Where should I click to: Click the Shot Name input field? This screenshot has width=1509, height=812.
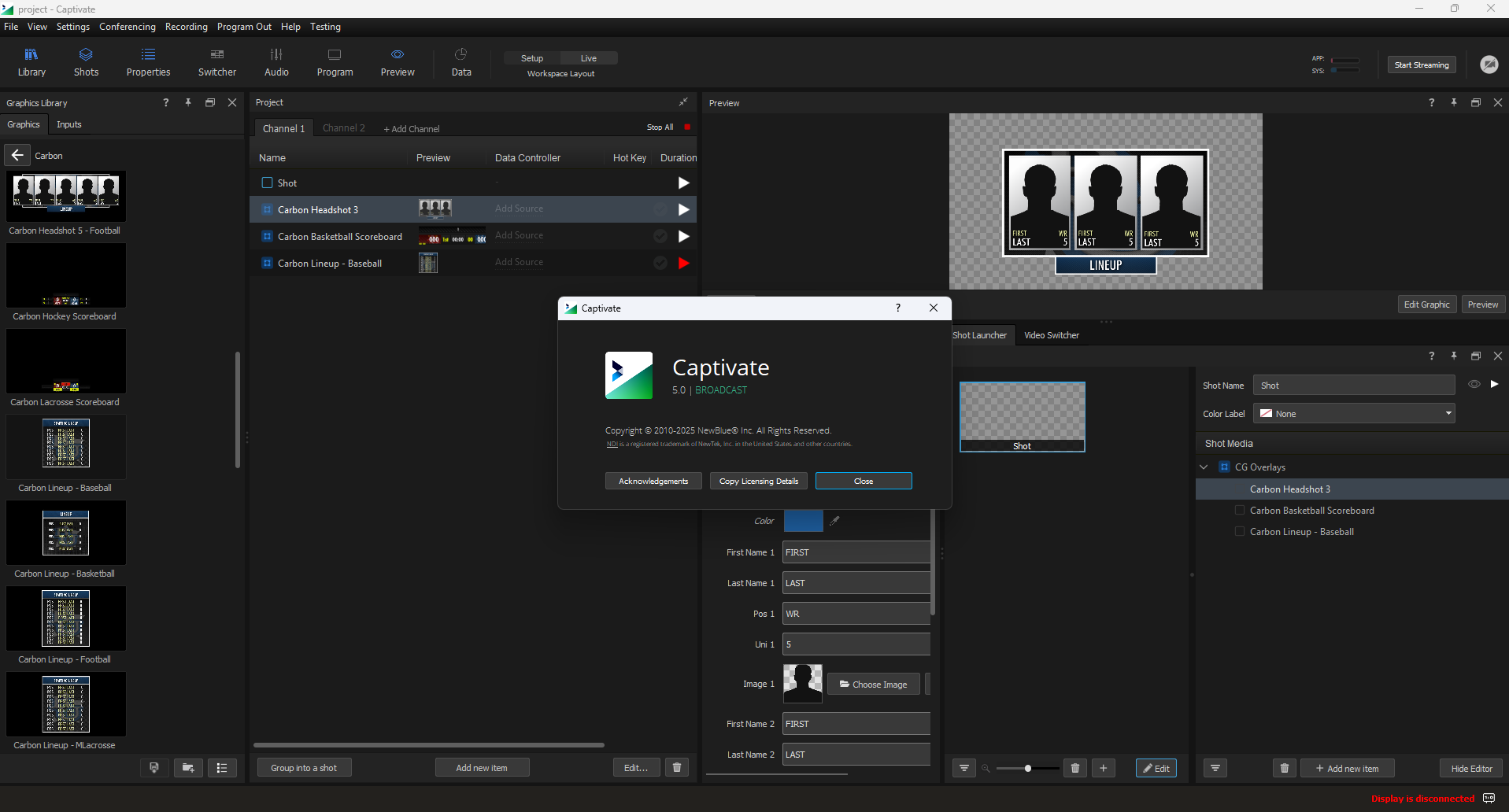1354,385
